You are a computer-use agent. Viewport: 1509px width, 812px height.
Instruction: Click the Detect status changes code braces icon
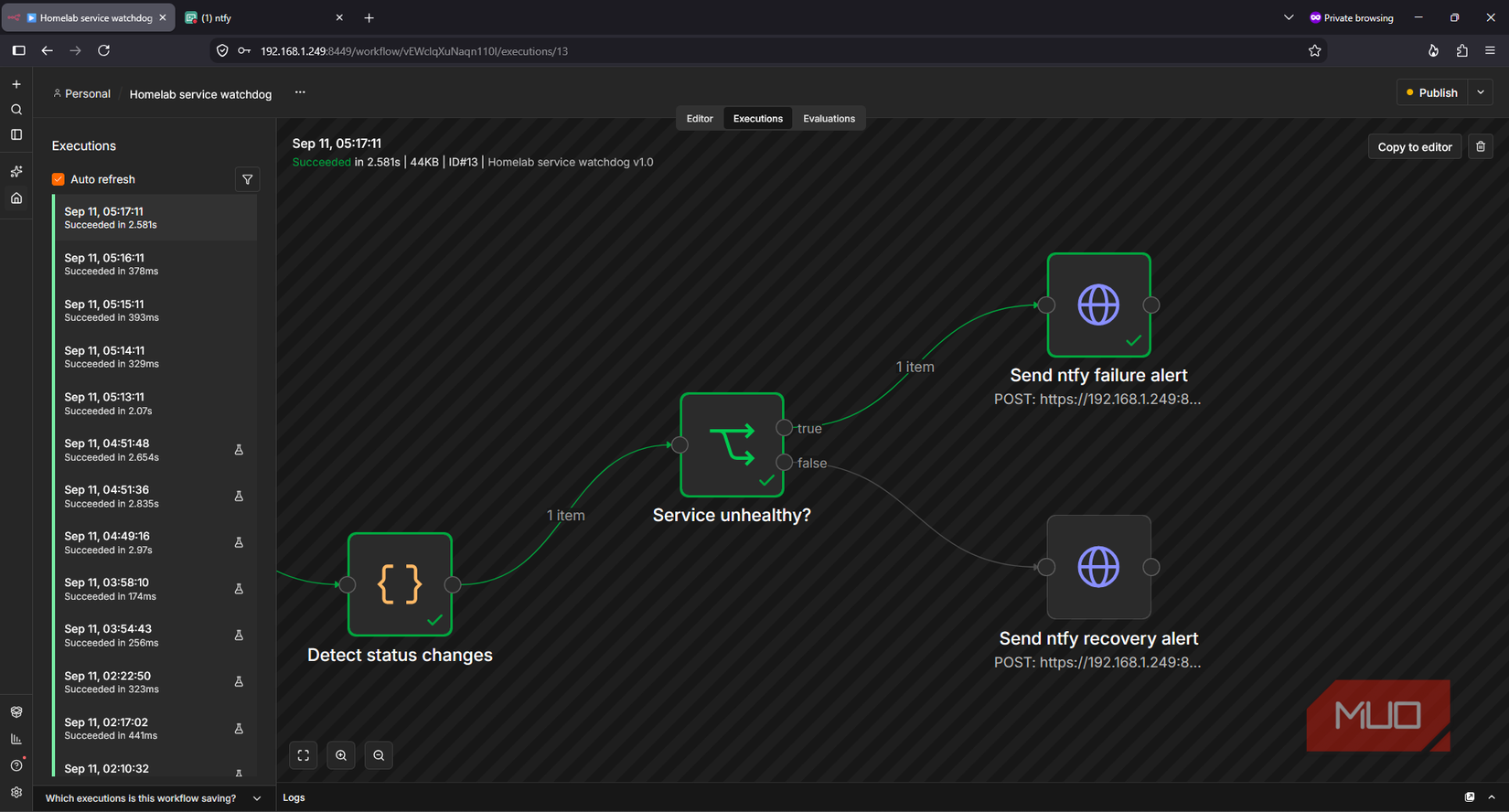click(400, 584)
